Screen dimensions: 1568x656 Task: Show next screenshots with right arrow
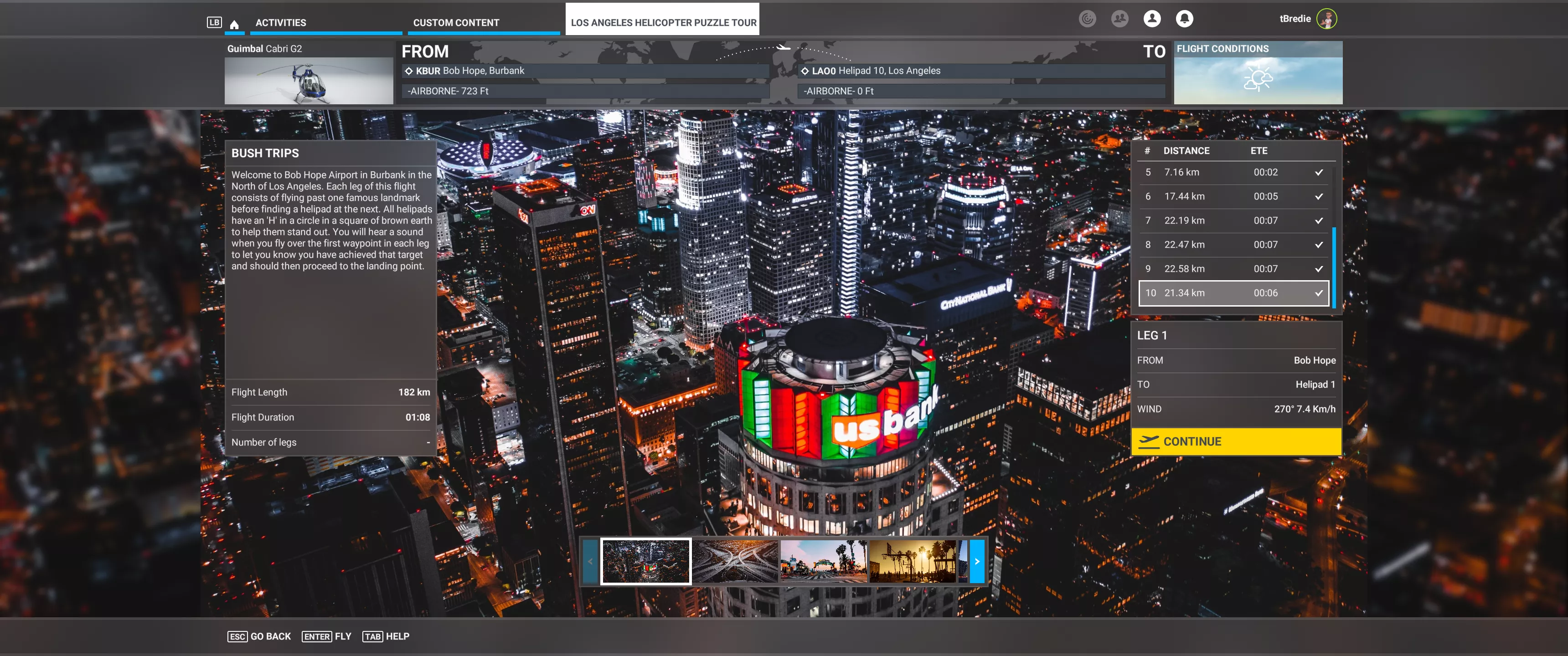(977, 561)
